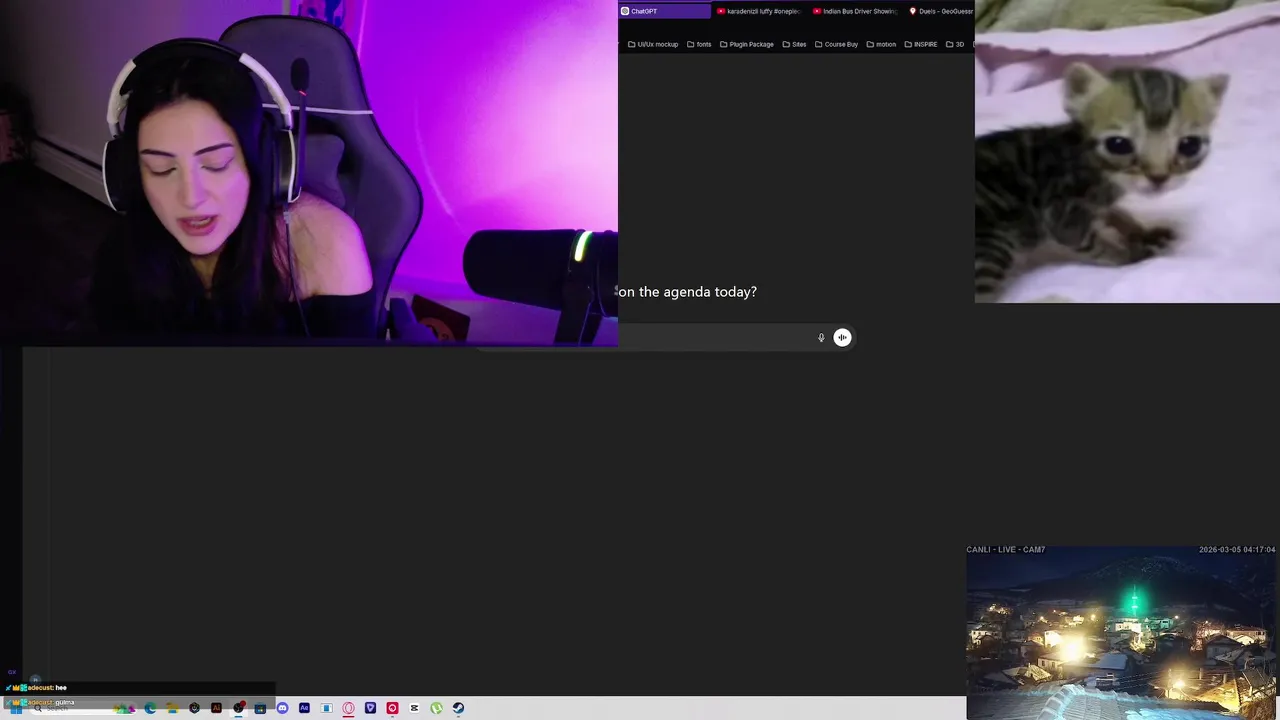Image resolution: width=1280 pixels, height=720 pixels.
Task: Open the UI/Ux mockup bookmark folder
Action: pos(653,44)
